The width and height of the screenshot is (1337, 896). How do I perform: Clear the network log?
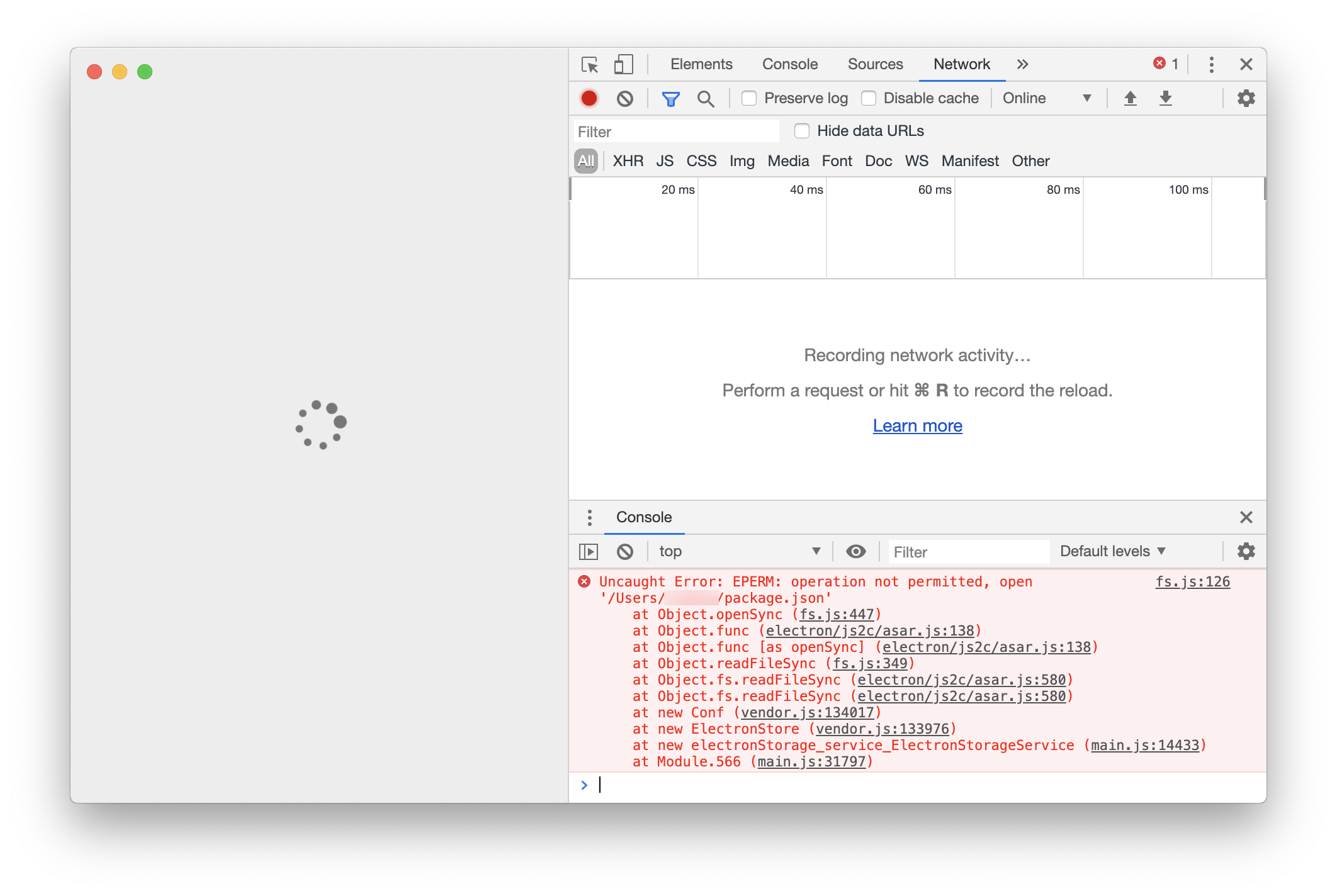624,98
